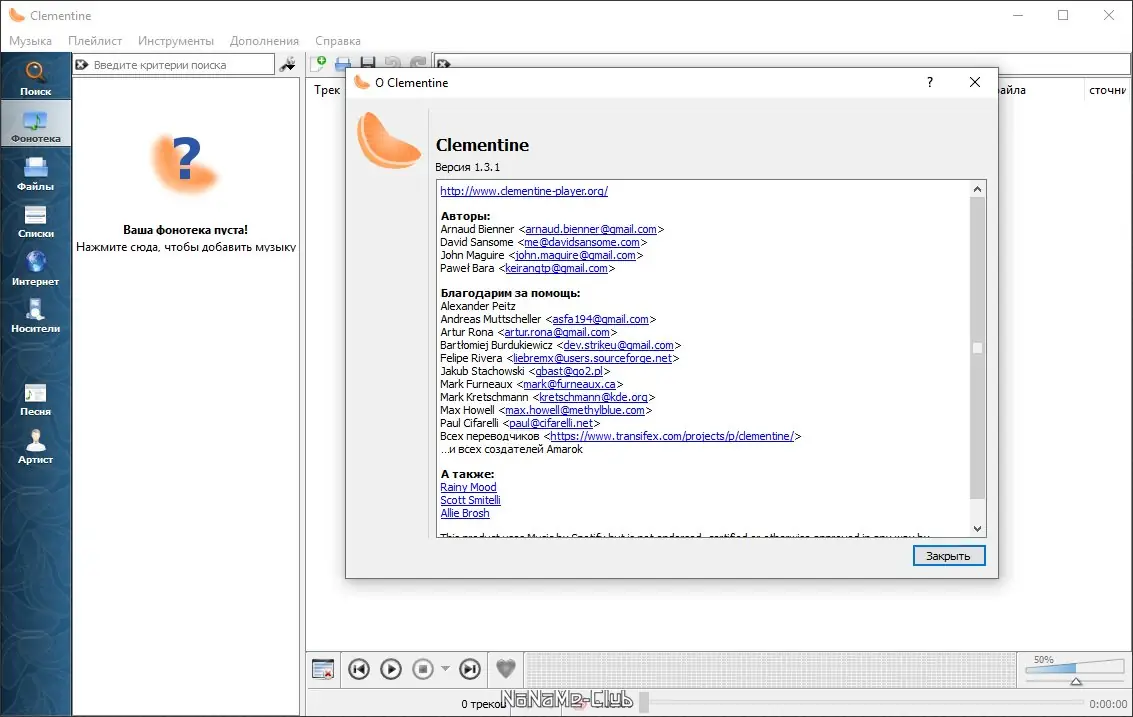
Task: Click the heart love track icon
Action: 506,669
